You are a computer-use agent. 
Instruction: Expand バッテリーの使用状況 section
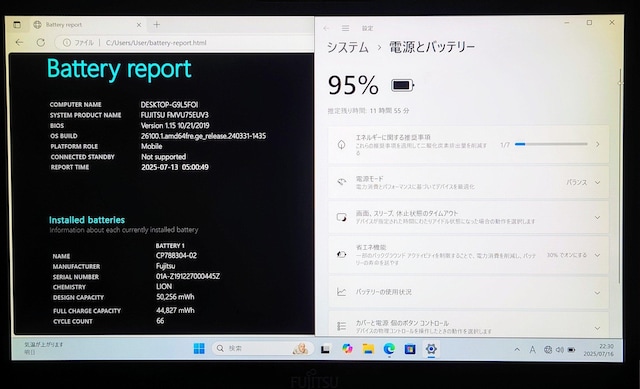[468, 292]
